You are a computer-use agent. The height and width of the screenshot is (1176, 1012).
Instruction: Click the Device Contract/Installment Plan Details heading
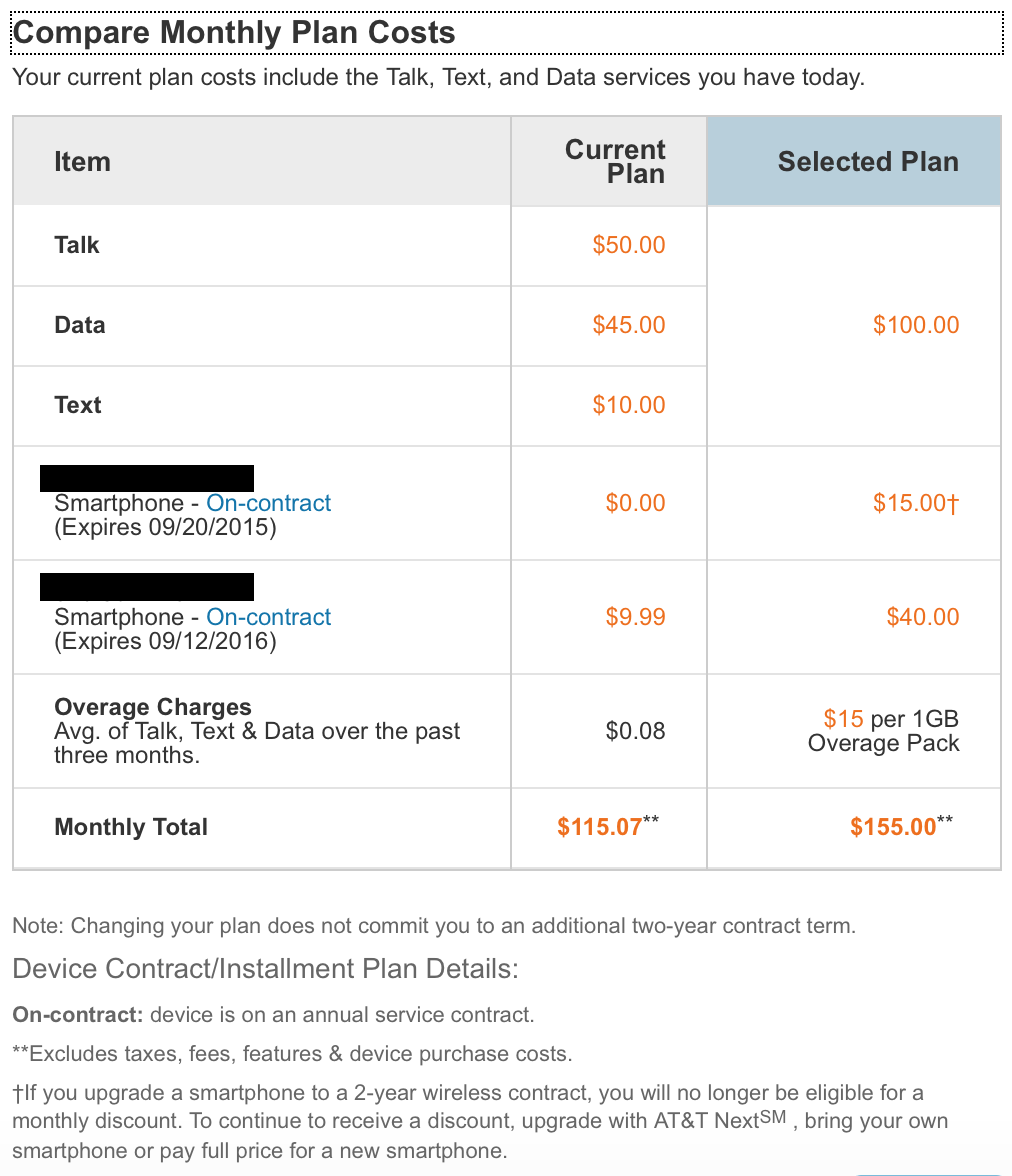point(266,968)
